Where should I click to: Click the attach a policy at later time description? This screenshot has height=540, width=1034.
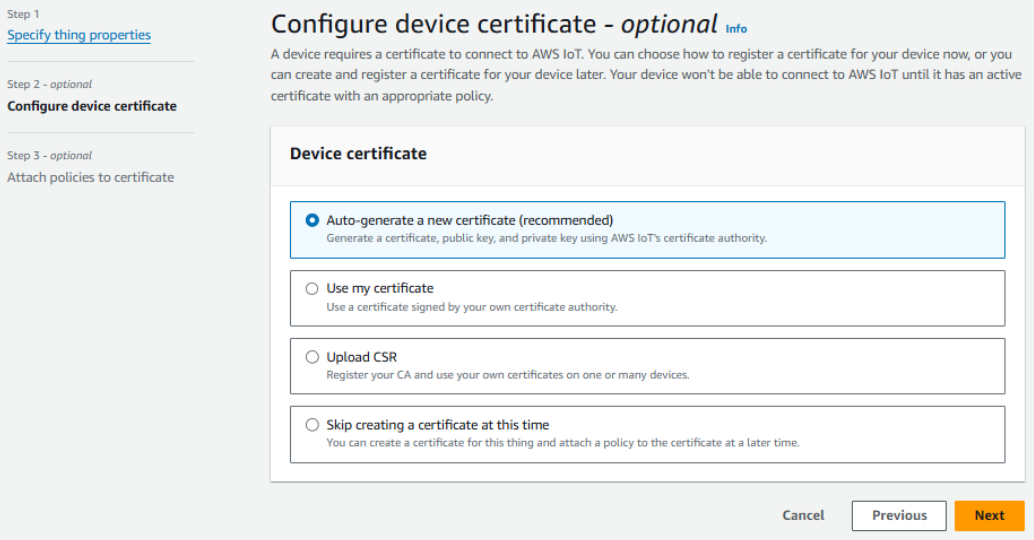(562, 443)
